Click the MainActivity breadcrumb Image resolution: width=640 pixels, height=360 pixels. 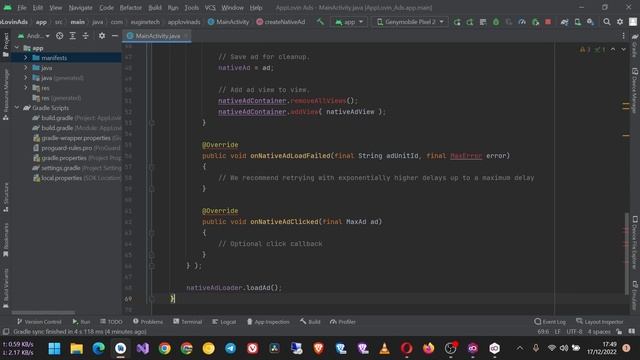pos(229,22)
